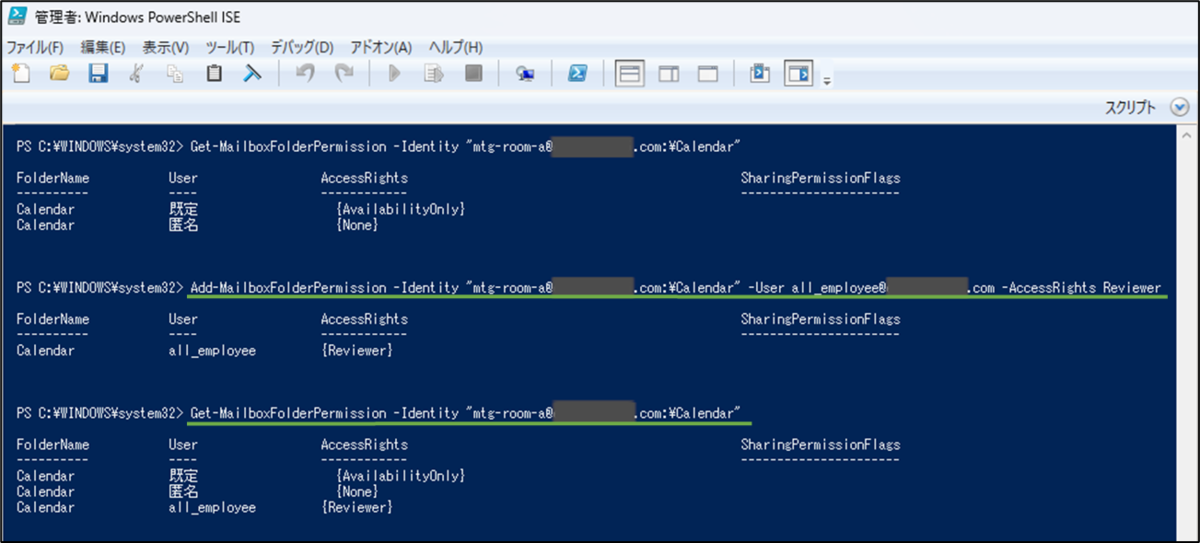The height and width of the screenshot is (543, 1200).
Task: Click FolderName header in the last table
Action: [x=53, y=445]
